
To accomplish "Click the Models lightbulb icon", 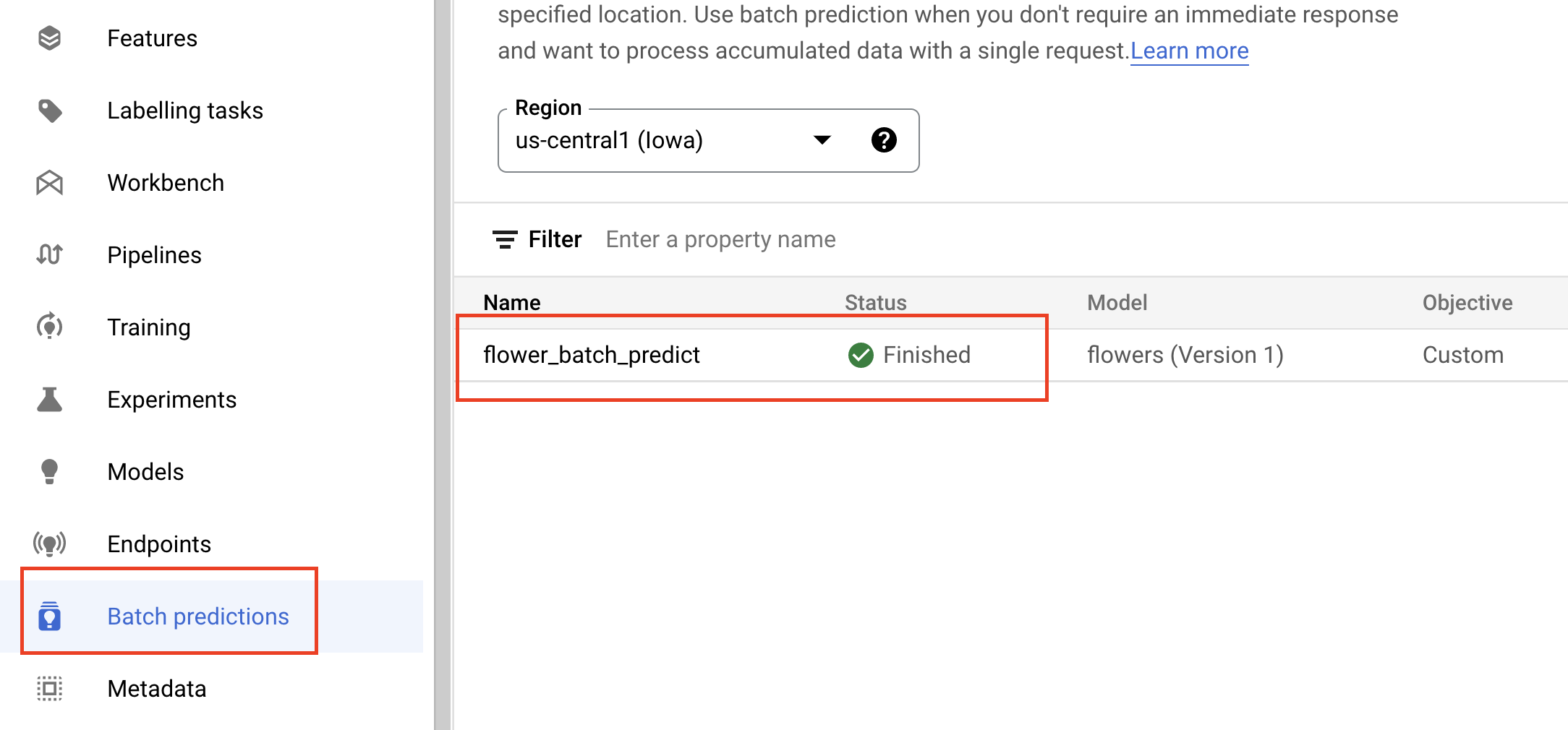I will point(49,471).
